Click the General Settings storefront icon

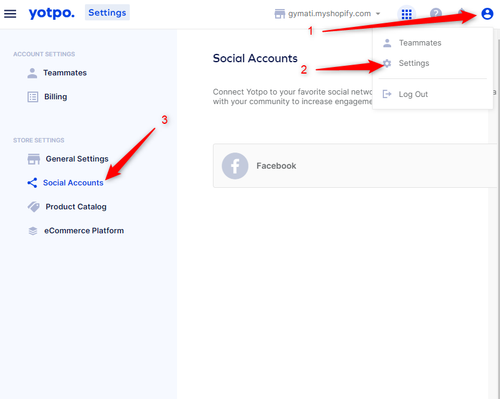pyautogui.click(x=34, y=159)
